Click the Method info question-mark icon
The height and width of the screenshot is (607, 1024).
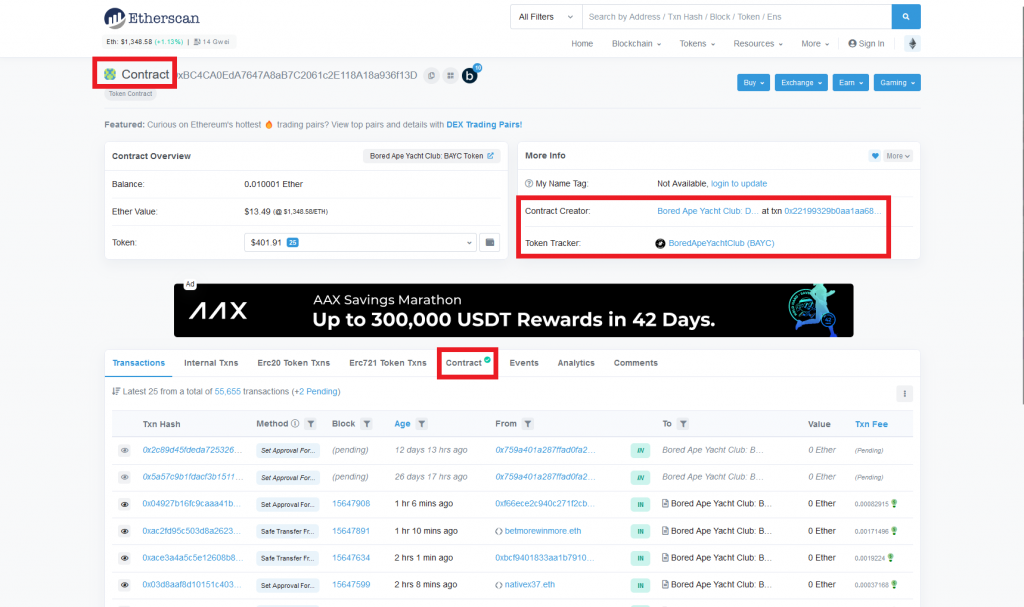(x=295, y=423)
